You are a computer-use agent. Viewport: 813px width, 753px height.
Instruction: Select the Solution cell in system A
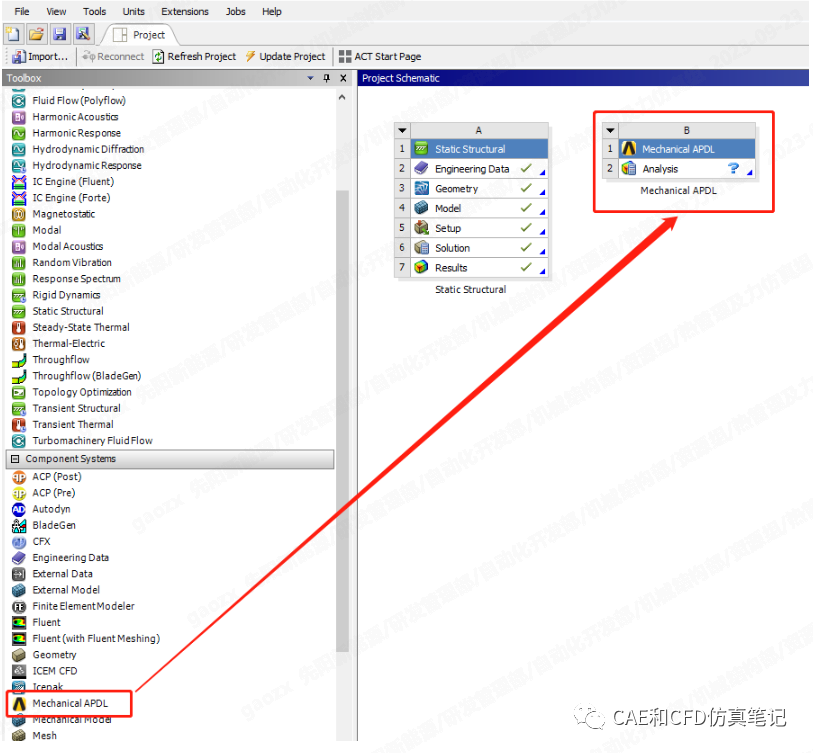pyautogui.click(x=479, y=248)
